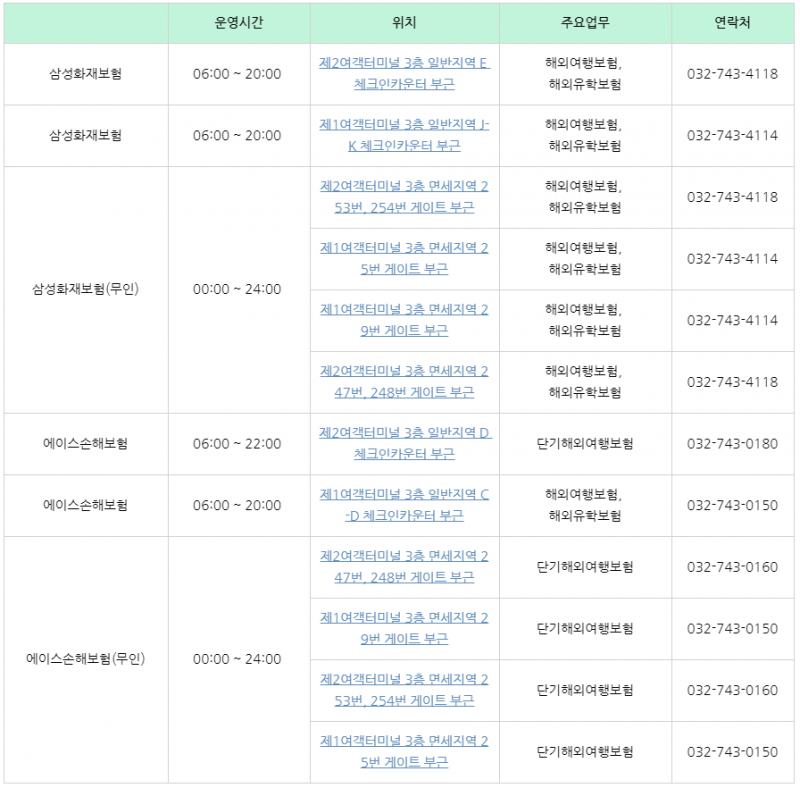Click 00:00 ~ 24:00 for 에이스손해보험(무인)
Viewport: 800px width, 788px height.
(x=237, y=659)
